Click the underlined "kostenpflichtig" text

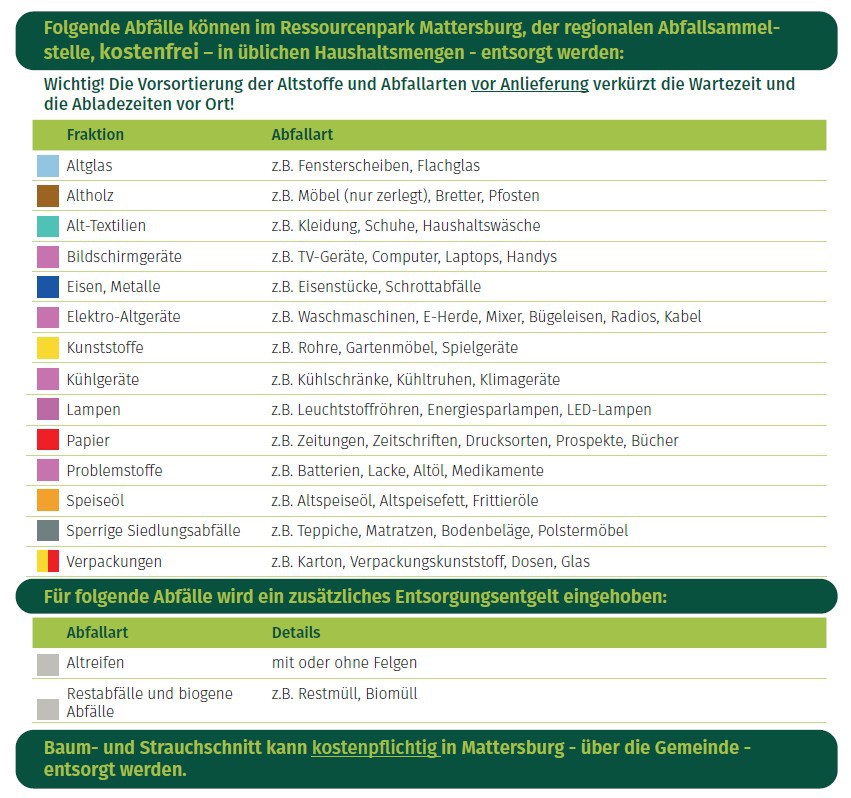click(x=375, y=748)
